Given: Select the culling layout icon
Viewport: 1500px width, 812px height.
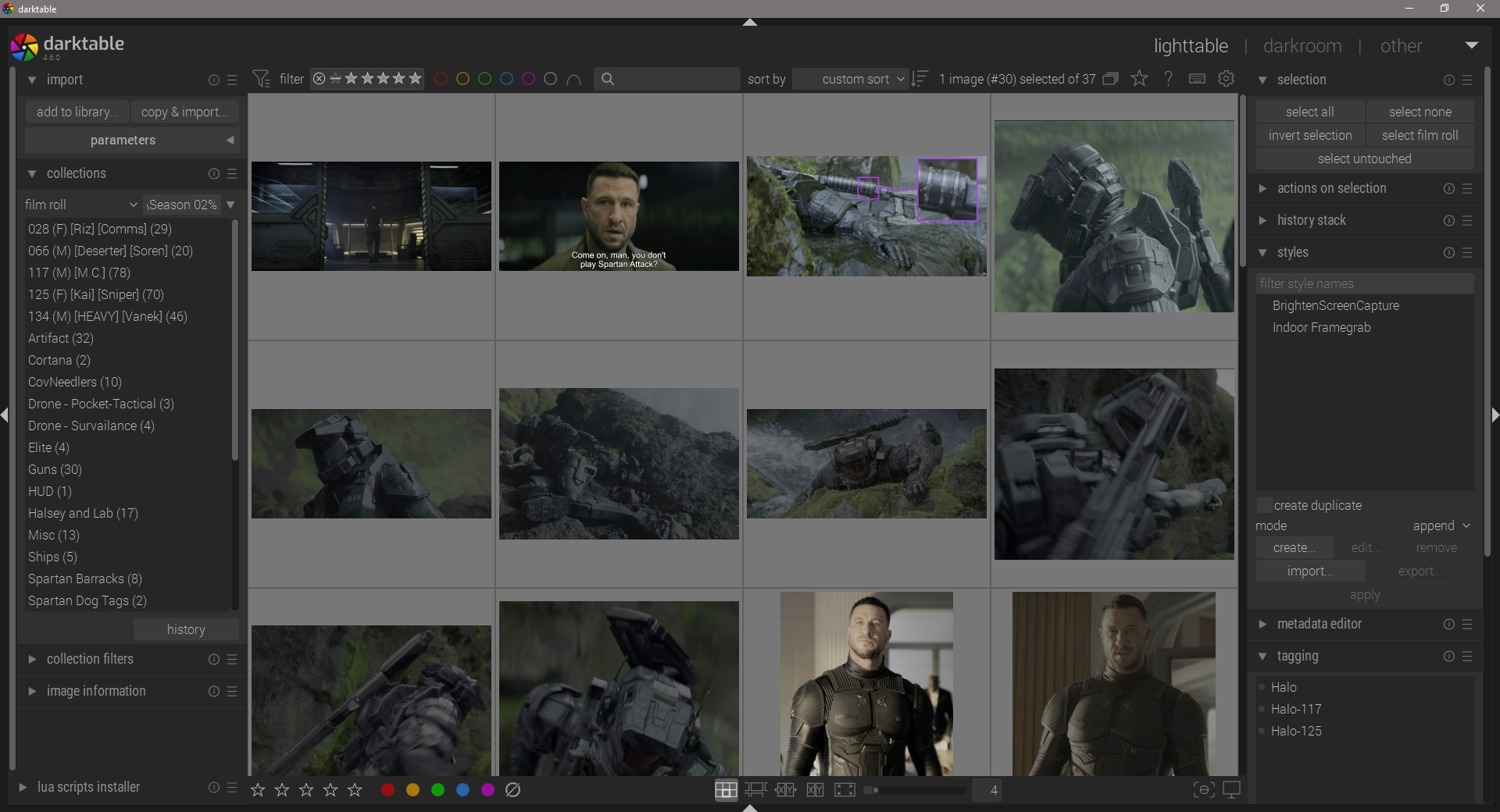Looking at the screenshot, I should 785,790.
